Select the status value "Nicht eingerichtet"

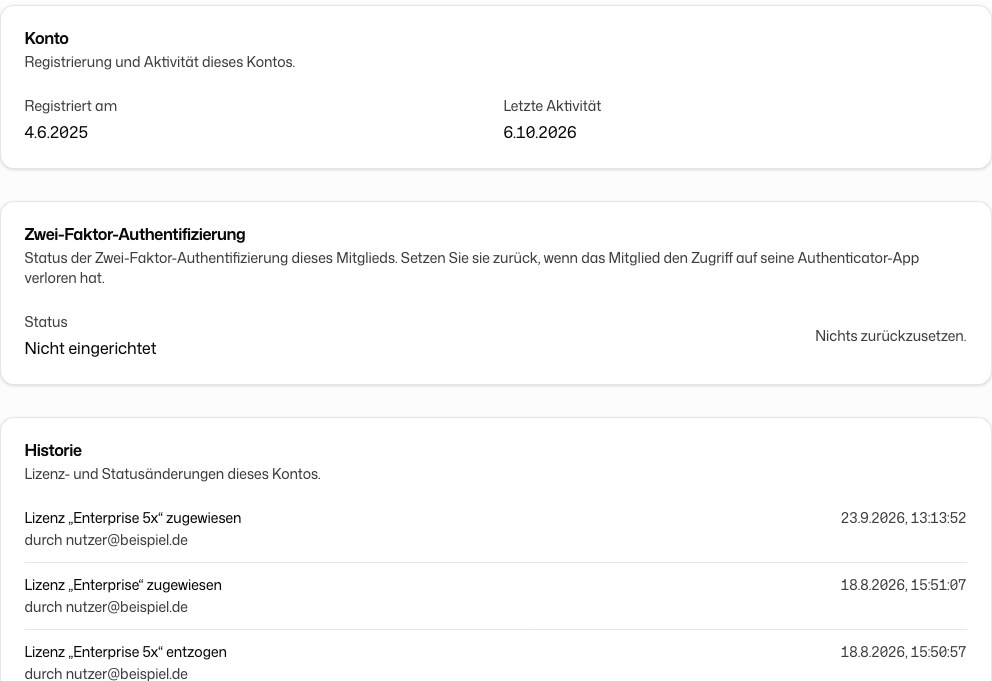click(x=90, y=349)
